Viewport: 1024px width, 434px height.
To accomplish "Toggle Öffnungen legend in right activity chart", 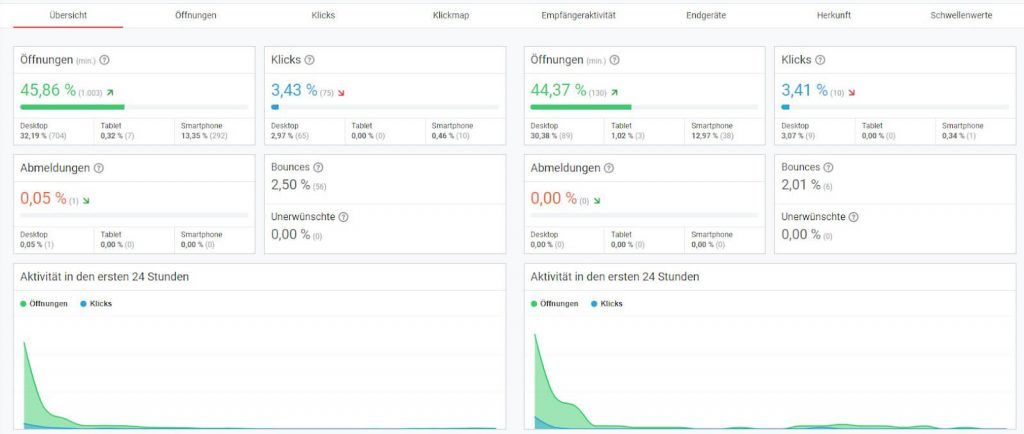I will [x=555, y=303].
